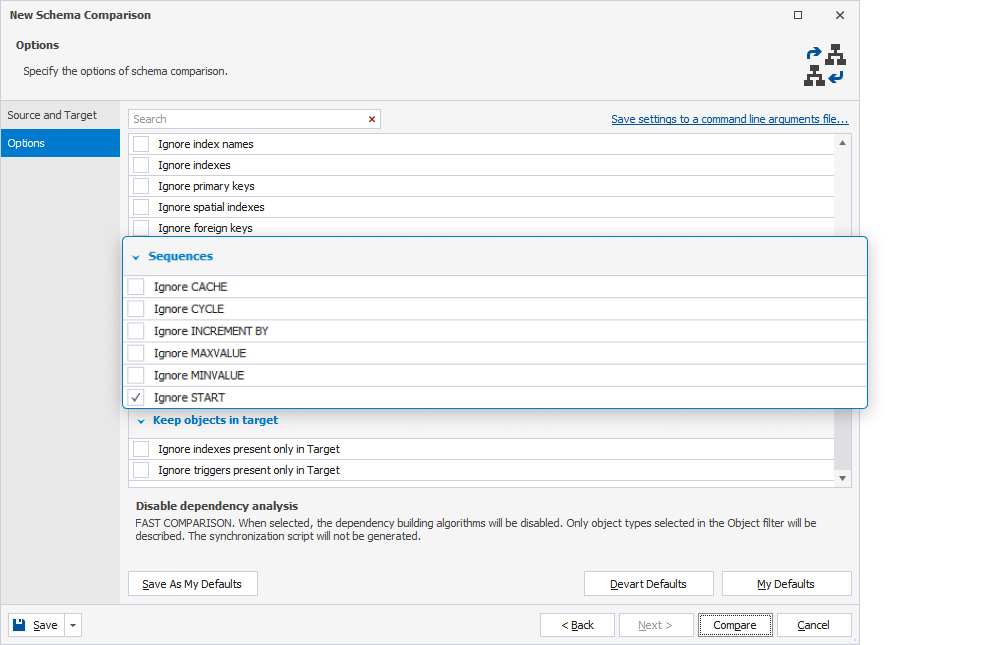Click the Sequences group header text
The width and height of the screenshot is (1000, 645).
coord(180,256)
